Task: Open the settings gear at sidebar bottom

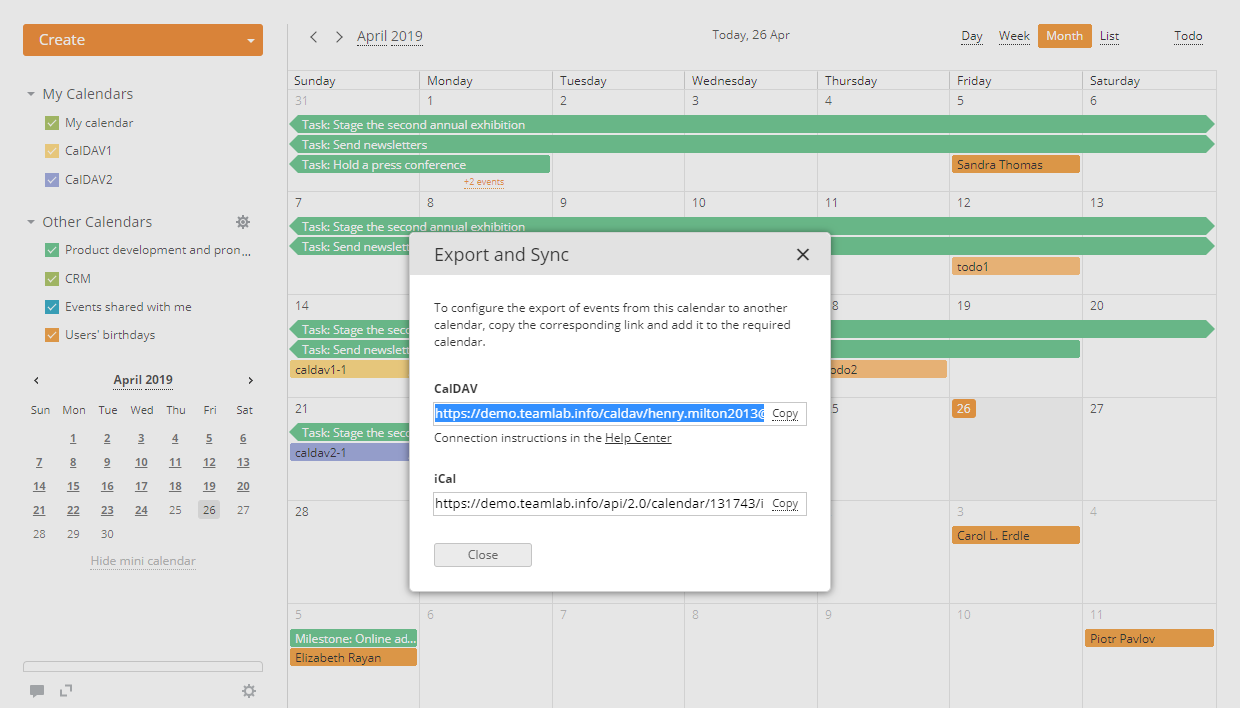Action: 249,690
